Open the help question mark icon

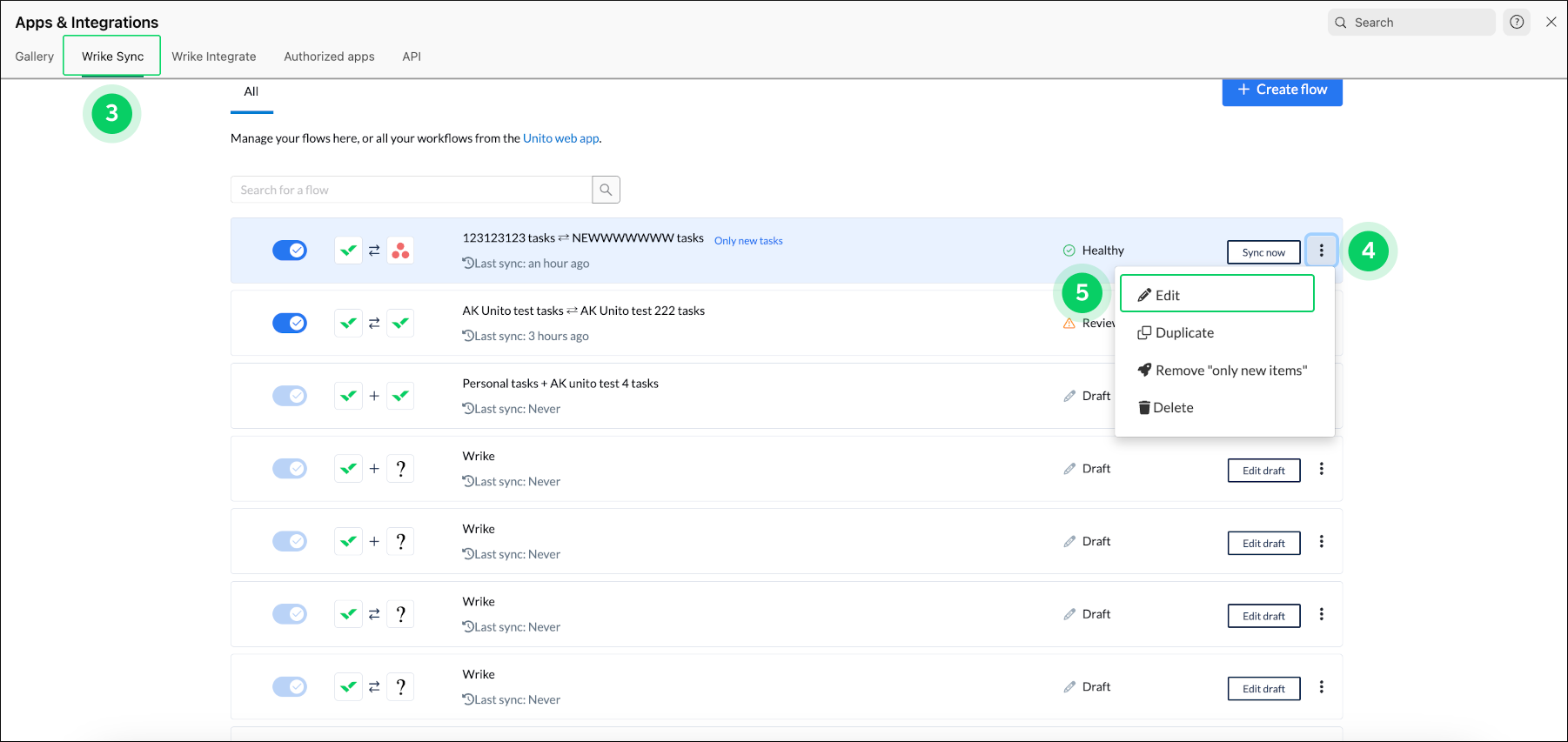tap(1517, 23)
